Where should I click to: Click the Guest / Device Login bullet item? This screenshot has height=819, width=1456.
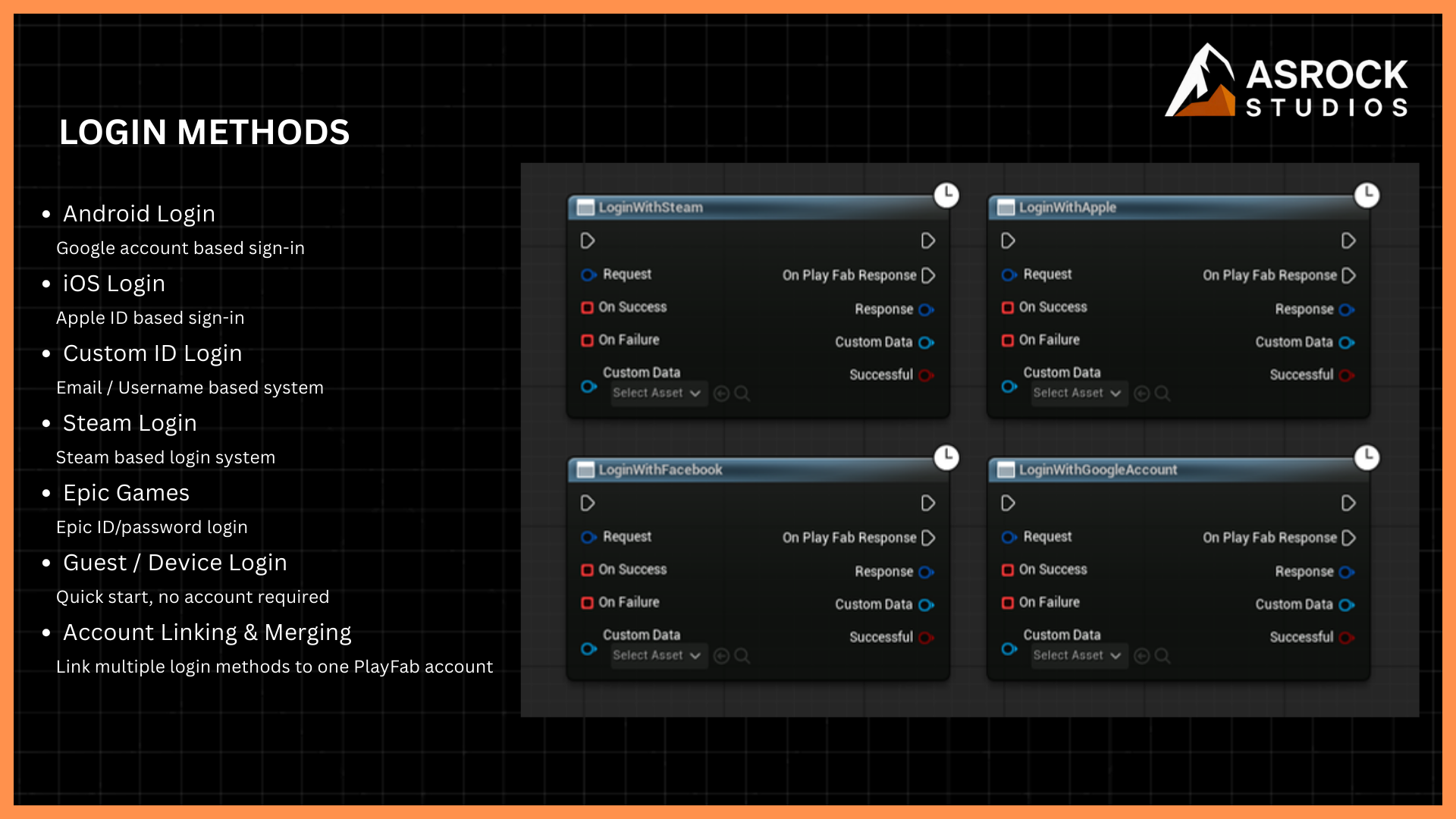pyautogui.click(x=175, y=563)
